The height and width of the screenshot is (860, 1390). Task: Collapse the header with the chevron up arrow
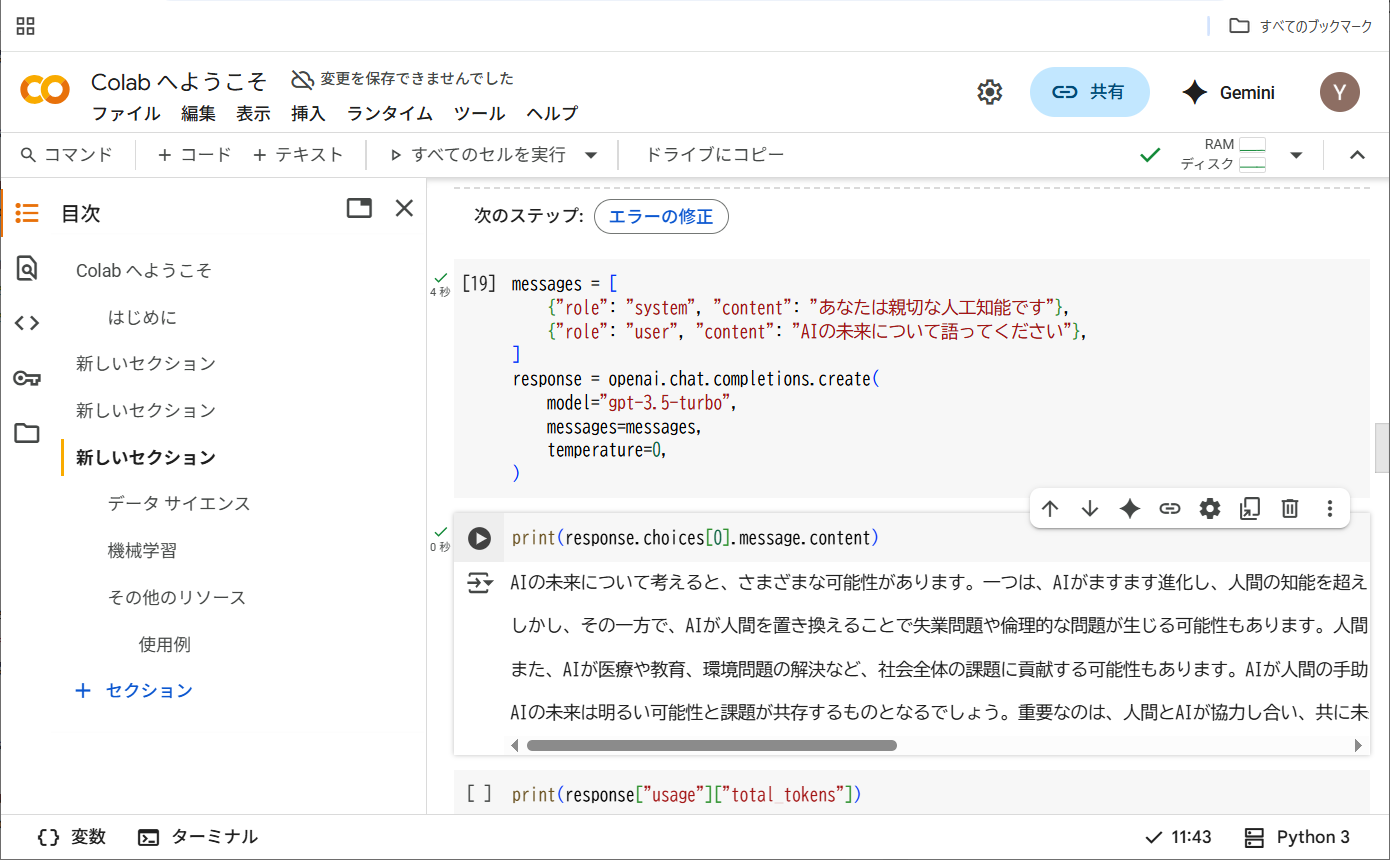(x=1357, y=155)
